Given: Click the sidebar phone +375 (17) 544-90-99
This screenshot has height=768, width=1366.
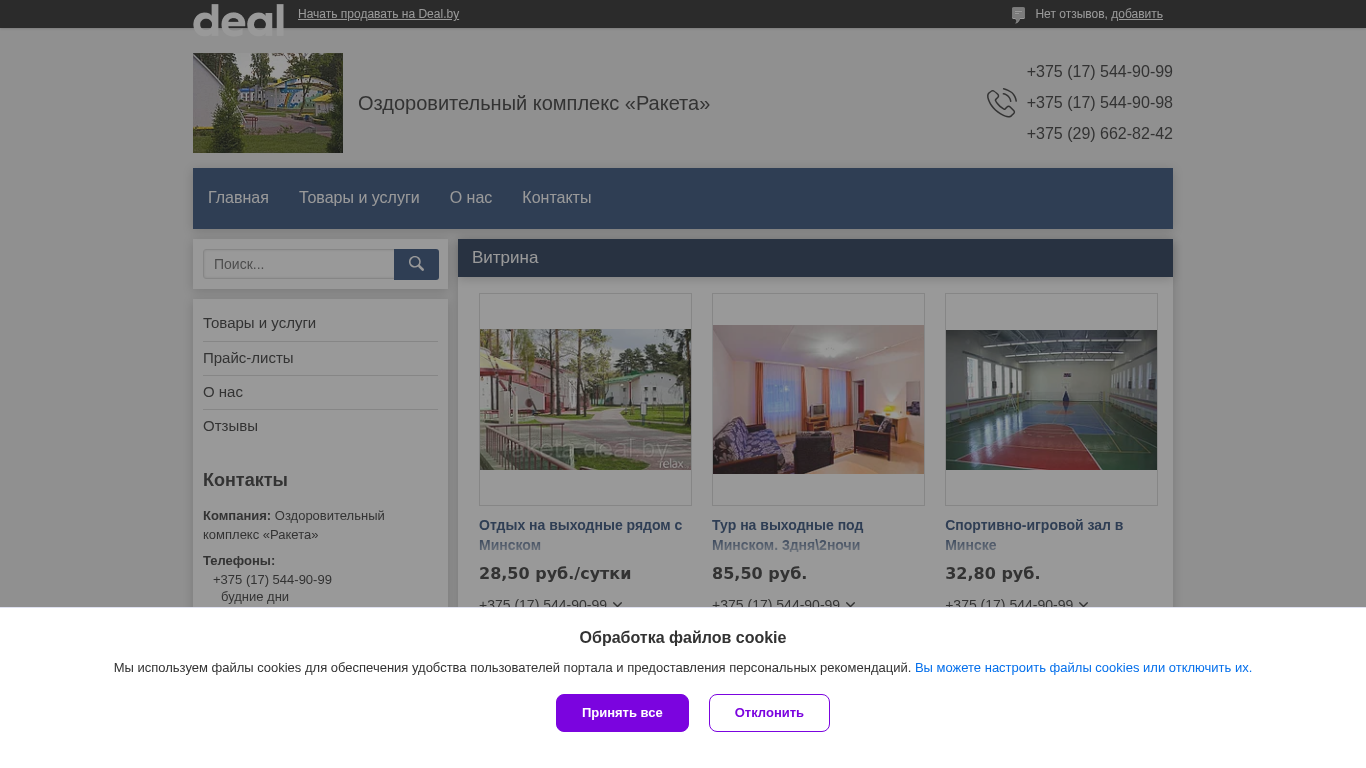Looking at the screenshot, I should tap(272, 580).
